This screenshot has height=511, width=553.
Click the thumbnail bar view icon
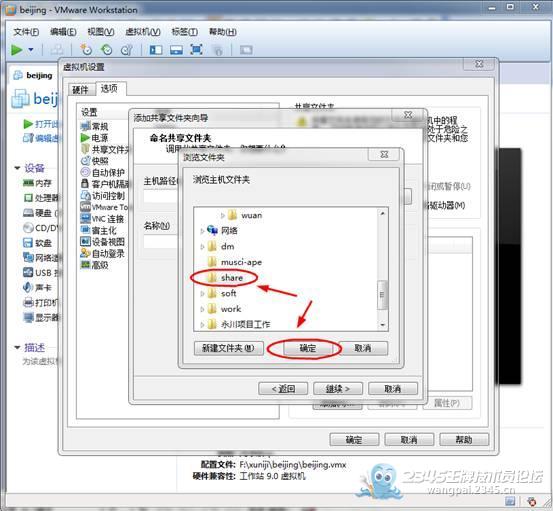click(x=176, y=50)
